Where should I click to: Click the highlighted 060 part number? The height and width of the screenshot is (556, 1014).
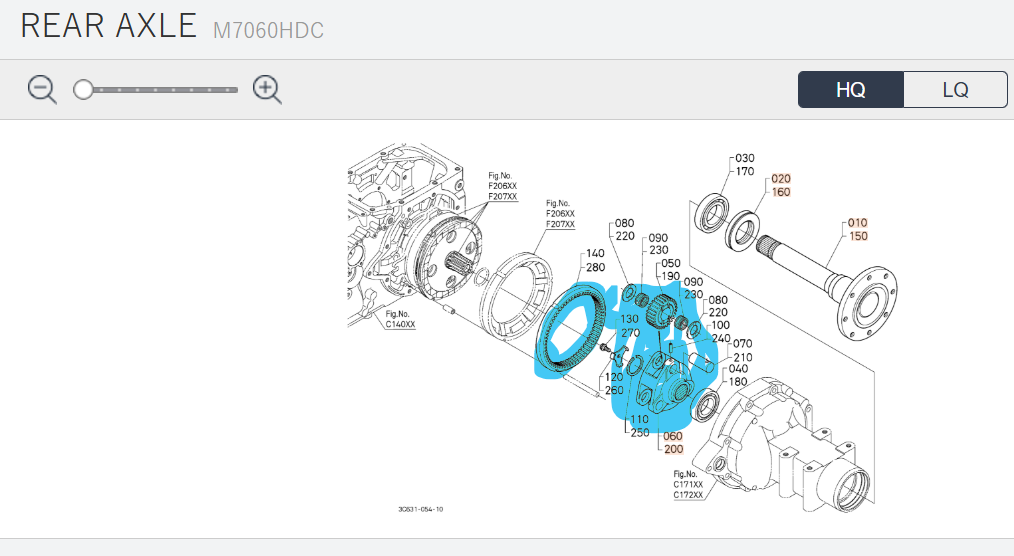click(x=673, y=436)
